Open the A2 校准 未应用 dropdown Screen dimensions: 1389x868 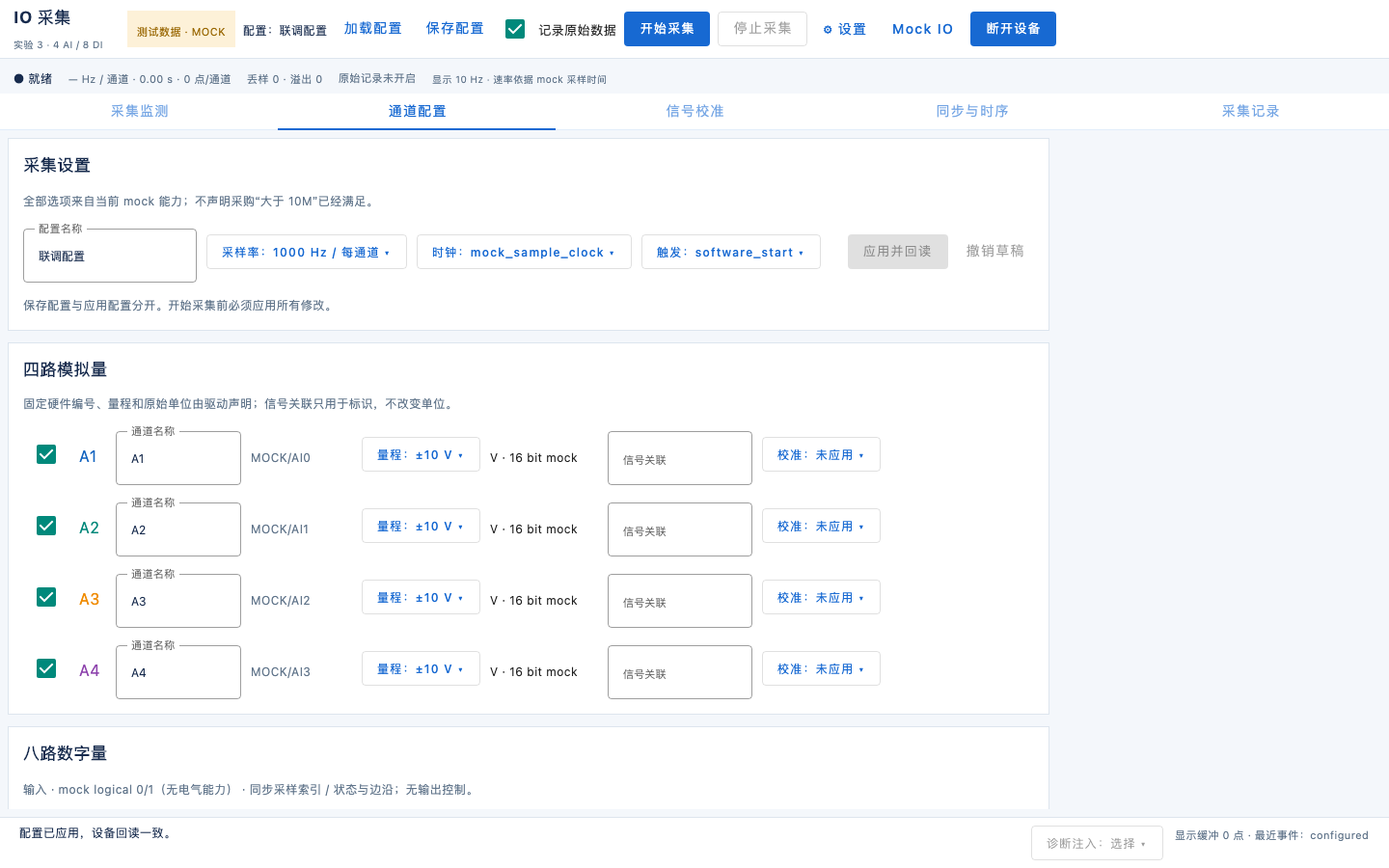[821, 526]
